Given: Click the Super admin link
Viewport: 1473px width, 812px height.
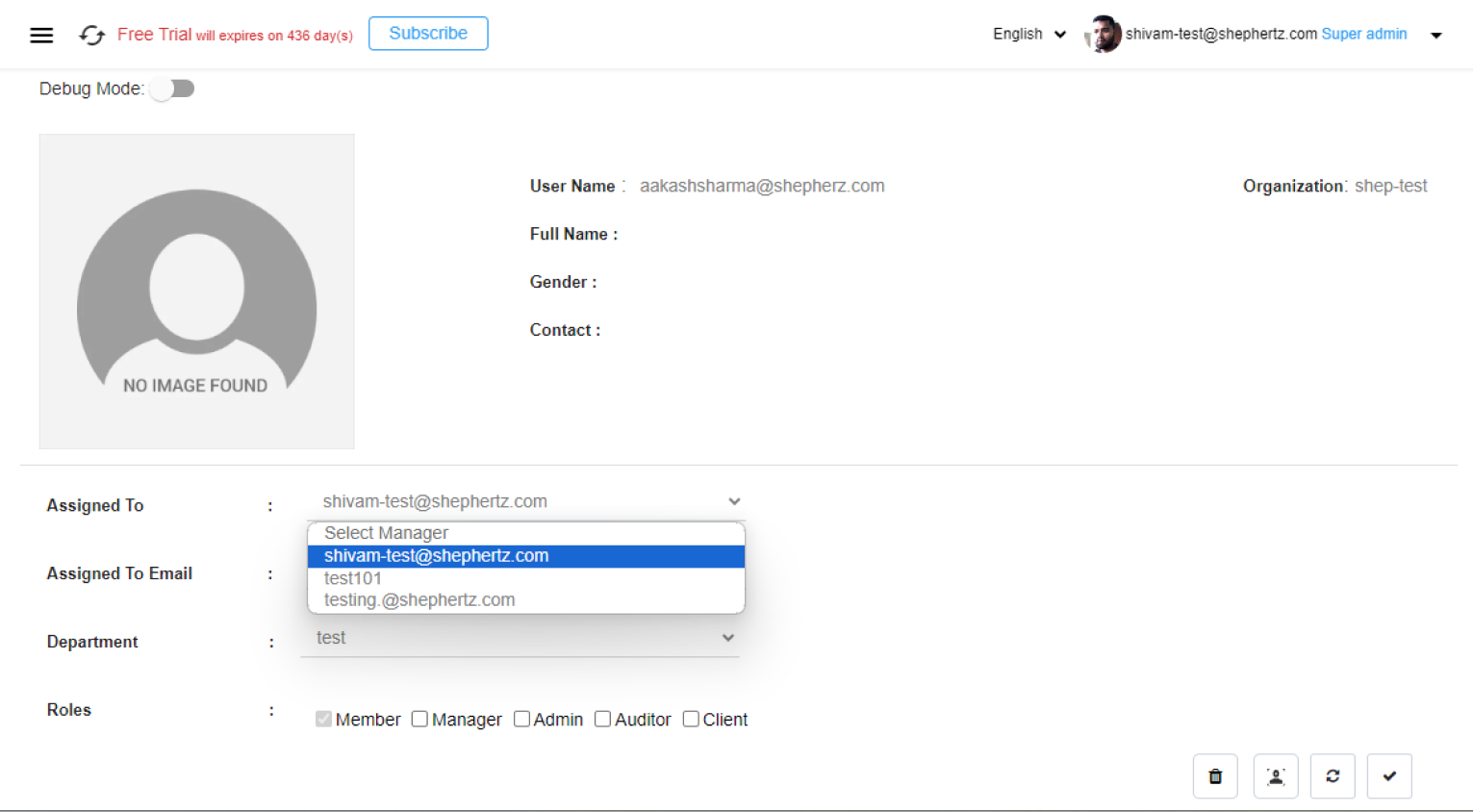Looking at the screenshot, I should click(x=1364, y=34).
